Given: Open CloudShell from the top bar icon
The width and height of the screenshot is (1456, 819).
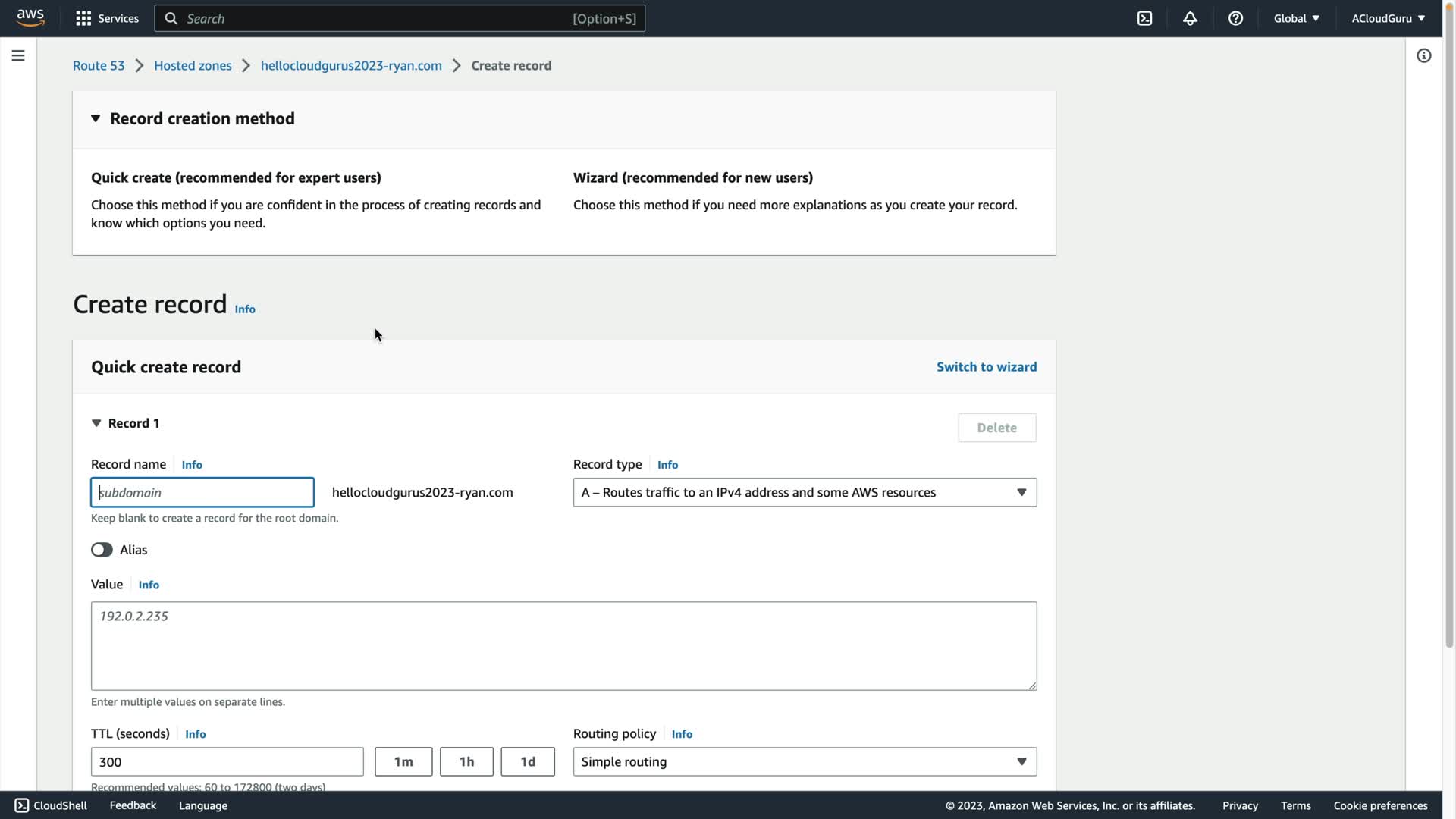Looking at the screenshot, I should (x=1144, y=18).
